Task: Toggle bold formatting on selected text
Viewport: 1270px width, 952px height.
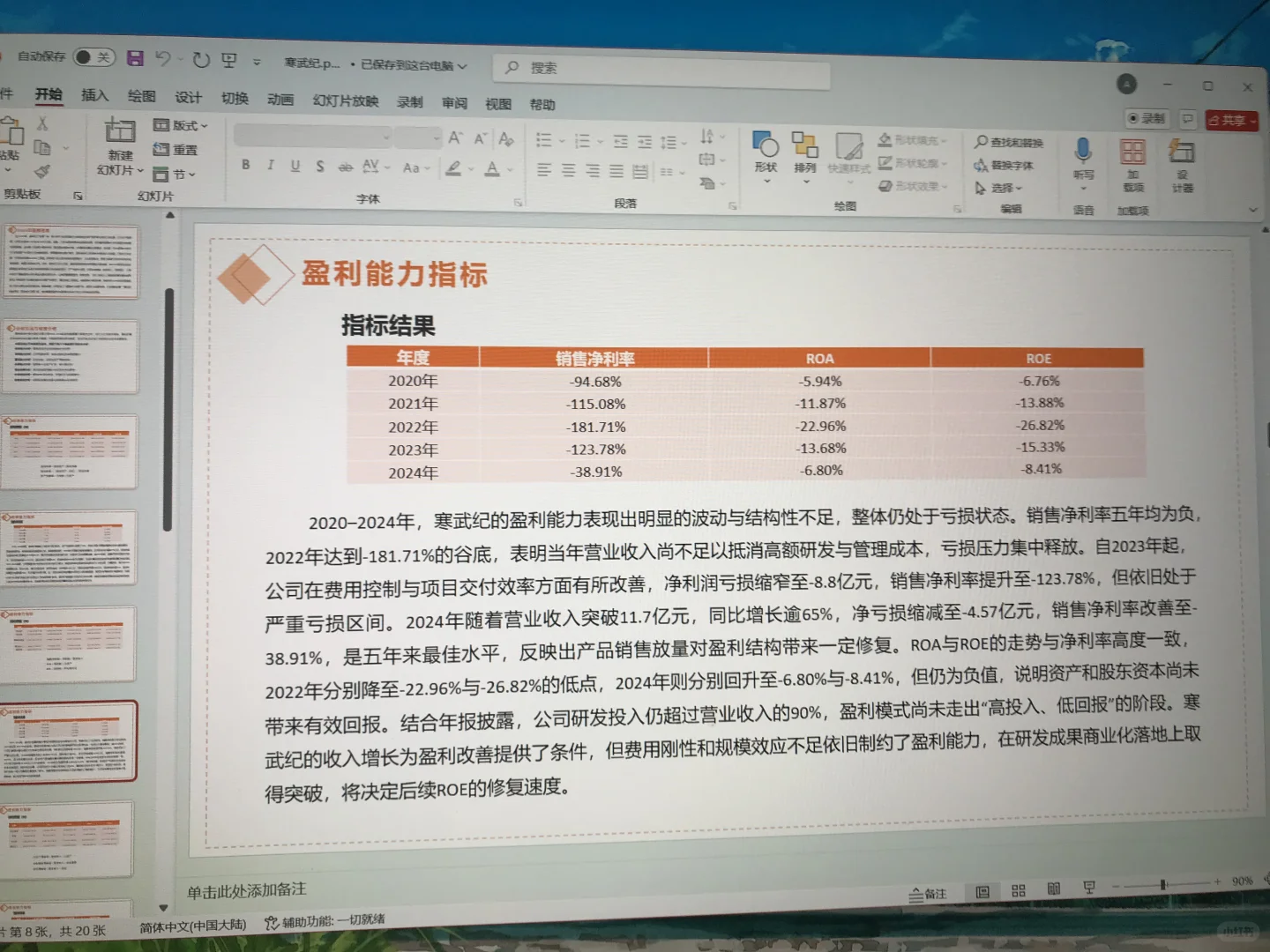Action: coord(246,166)
